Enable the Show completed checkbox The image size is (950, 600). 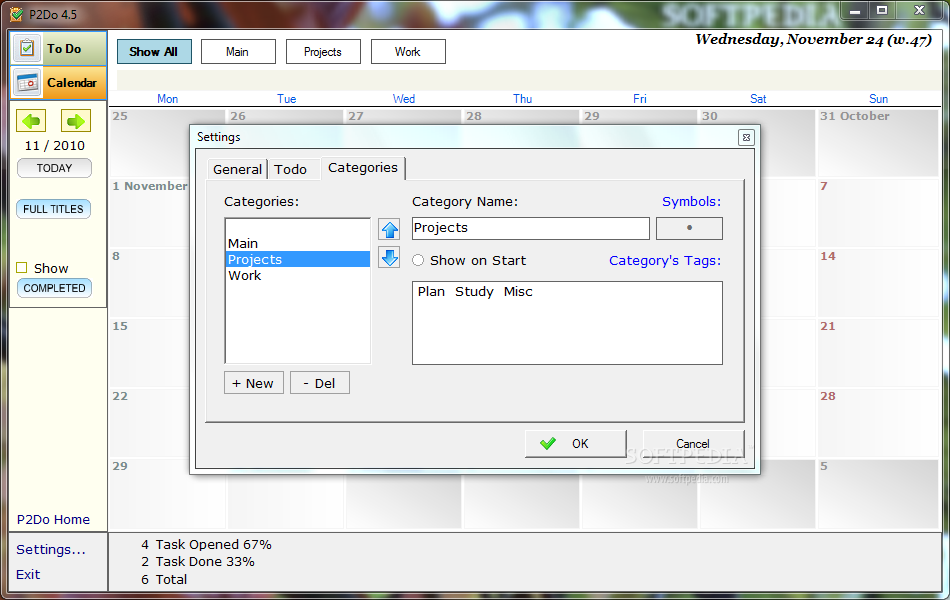[x=22, y=267]
